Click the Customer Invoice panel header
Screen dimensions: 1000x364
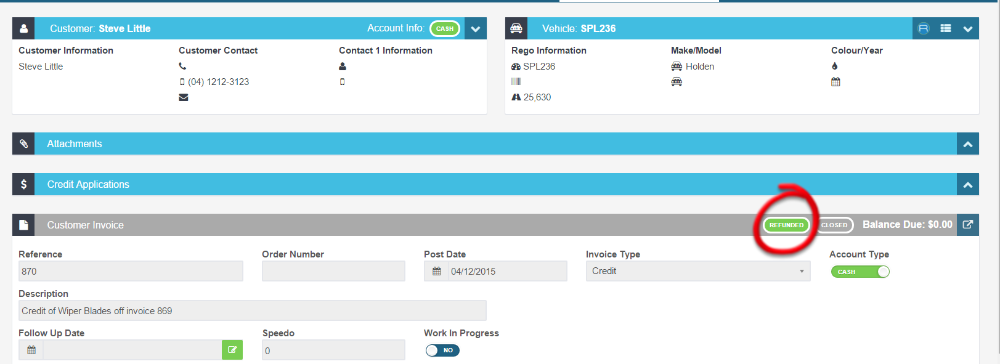[496, 225]
